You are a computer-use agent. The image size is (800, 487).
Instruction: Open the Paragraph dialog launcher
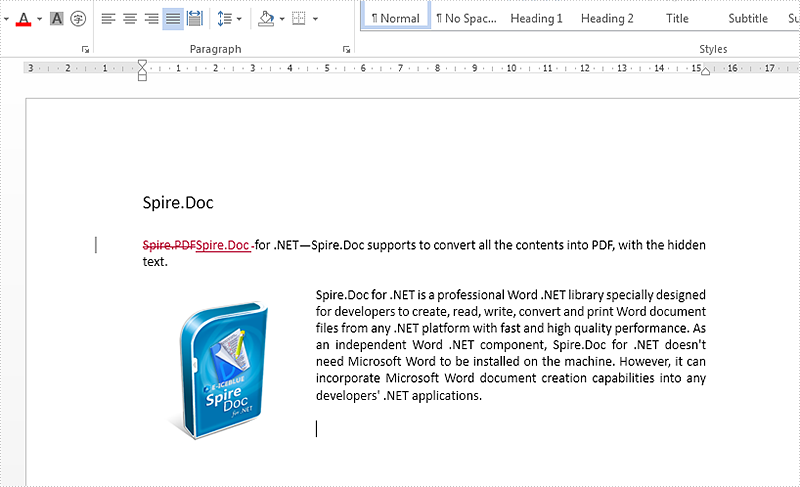point(346,49)
